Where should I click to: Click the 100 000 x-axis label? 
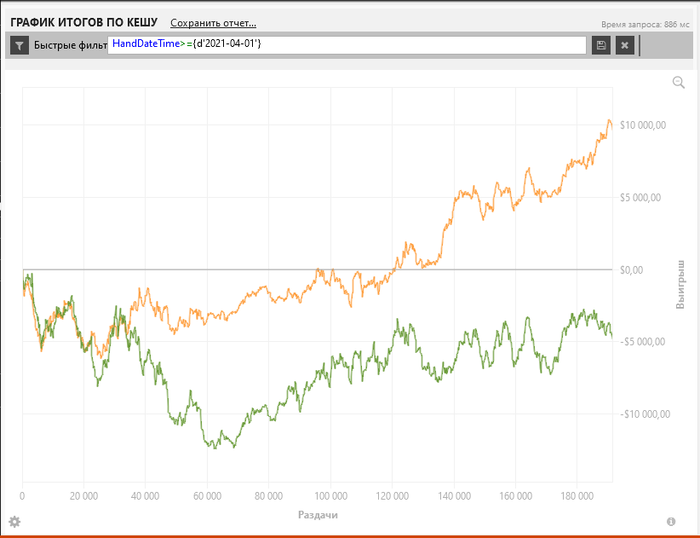(x=331, y=496)
